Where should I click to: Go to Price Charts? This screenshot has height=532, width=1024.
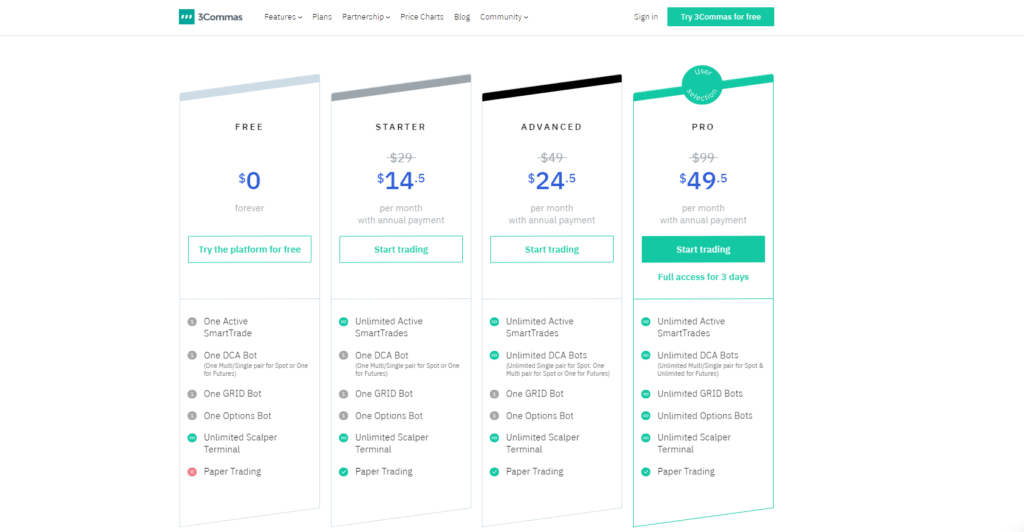[422, 17]
